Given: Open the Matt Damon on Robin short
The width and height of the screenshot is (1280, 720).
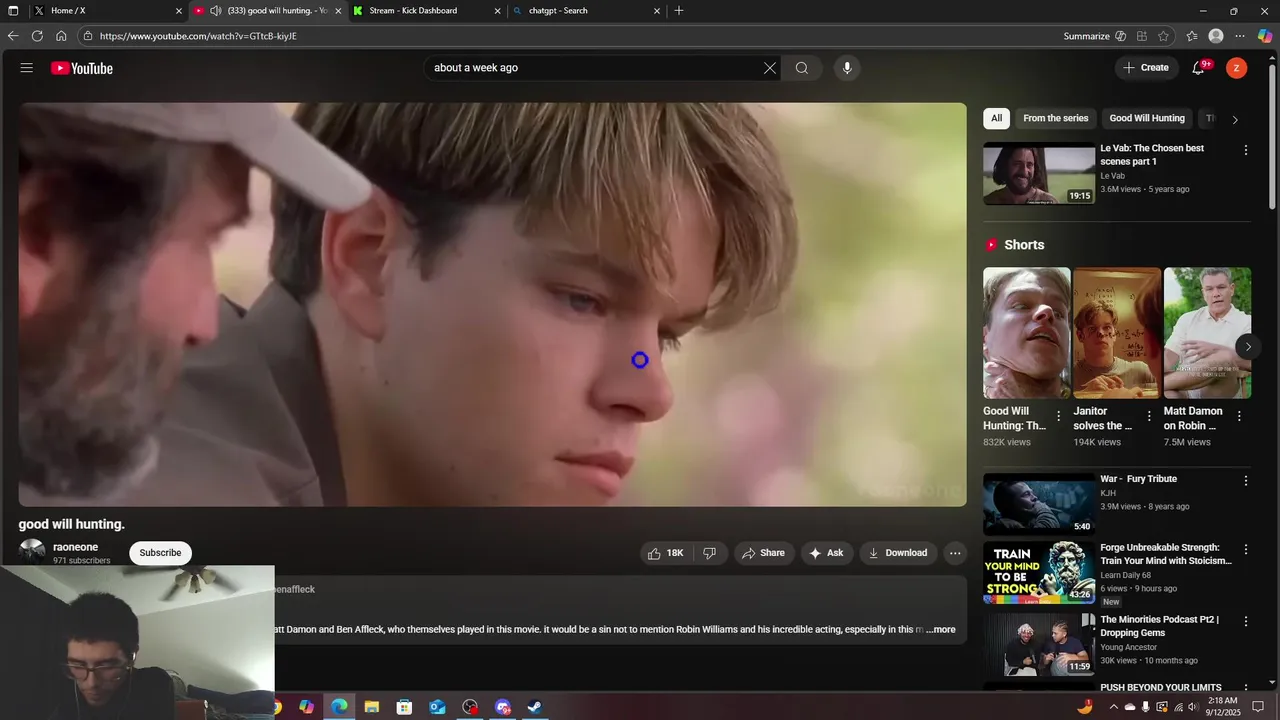Looking at the screenshot, I should pos(1207,333).
